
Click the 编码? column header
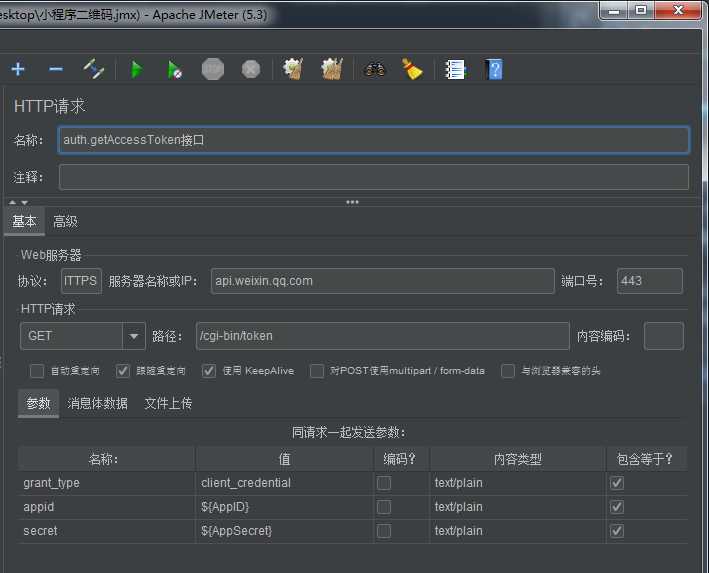coord(402,459)
